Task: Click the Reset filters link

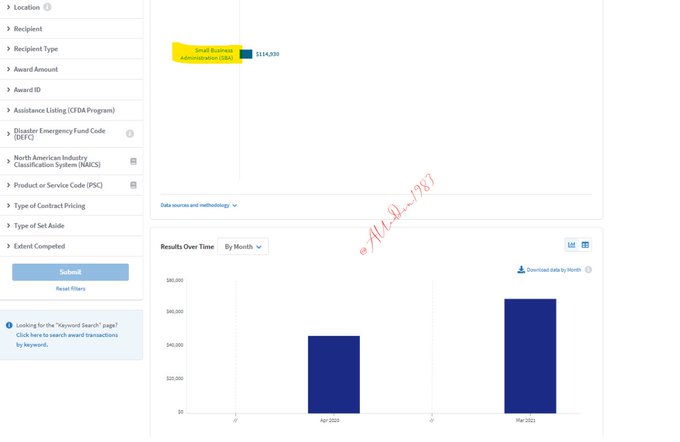Action: point(70,289)
